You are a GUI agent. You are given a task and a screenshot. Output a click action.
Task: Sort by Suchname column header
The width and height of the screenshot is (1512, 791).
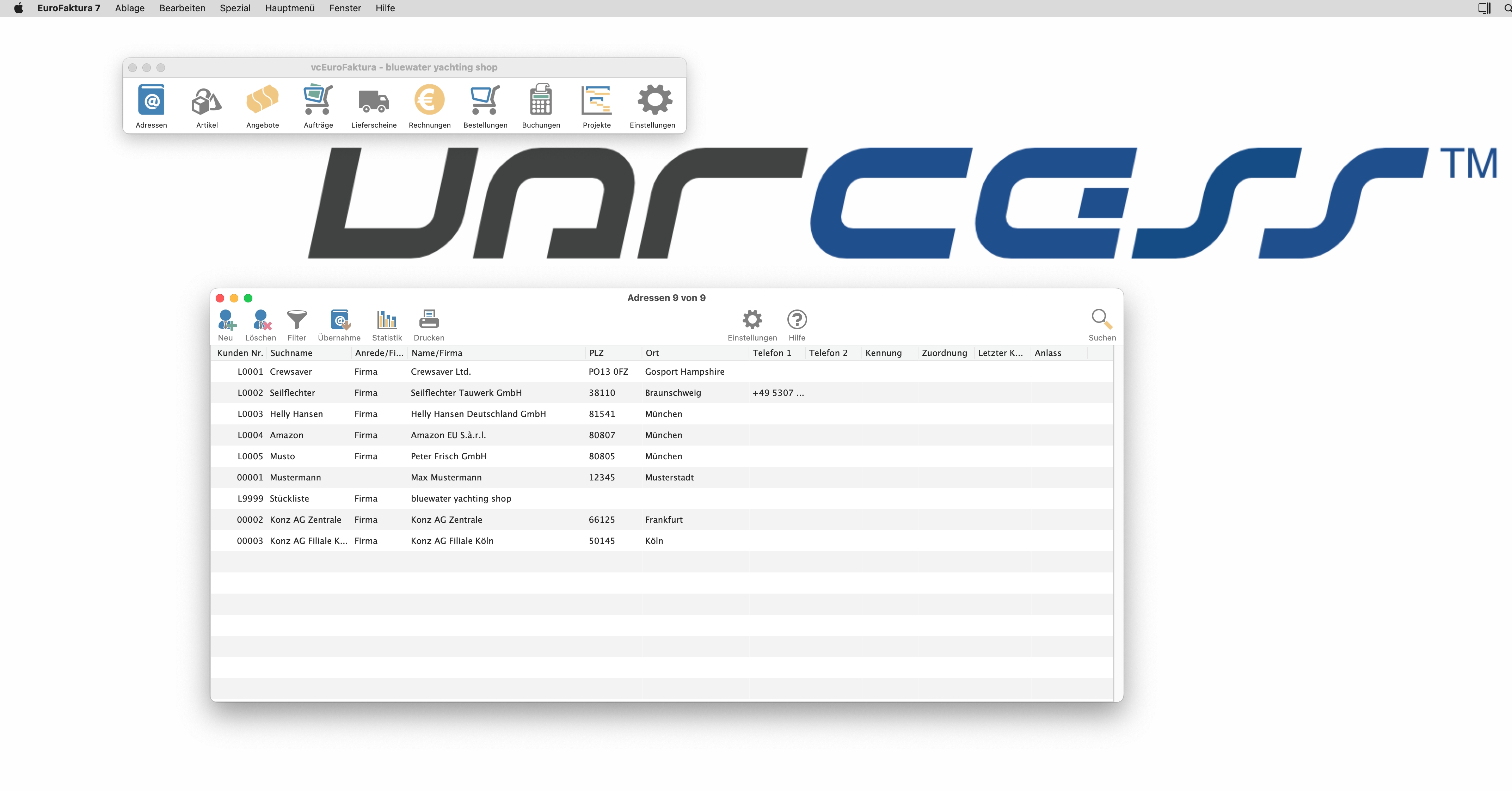[292, 353]
